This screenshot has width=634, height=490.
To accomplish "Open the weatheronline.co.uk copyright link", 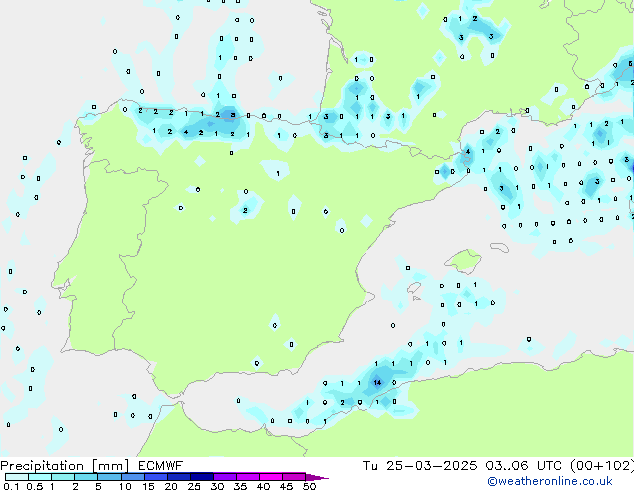I will pos(550,481).
